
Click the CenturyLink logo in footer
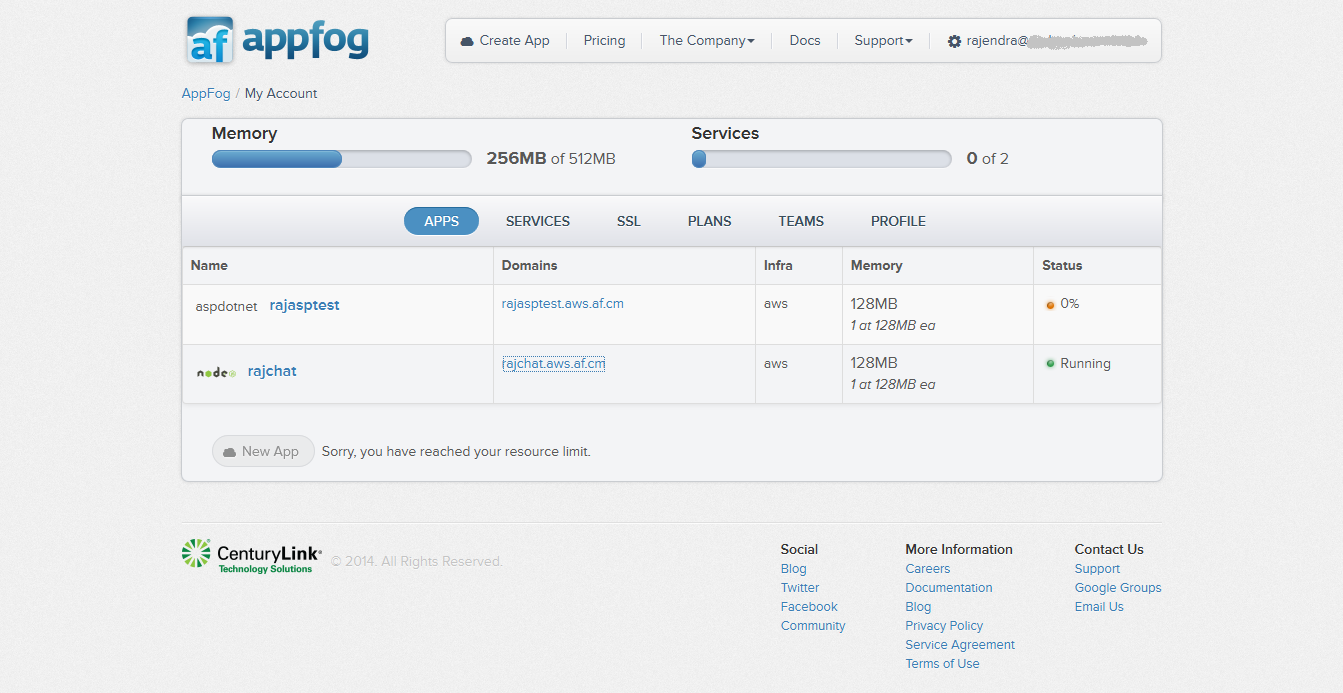pyautogui.click(x=252, y=554)
